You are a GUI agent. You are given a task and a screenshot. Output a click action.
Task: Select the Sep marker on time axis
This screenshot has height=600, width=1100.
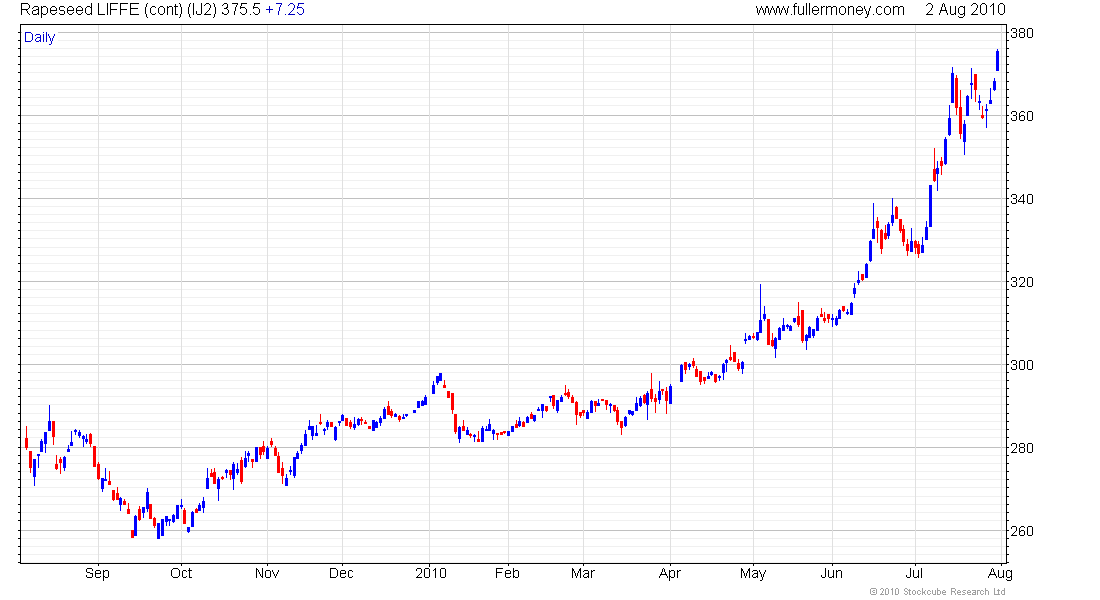(x=98, y=573)
